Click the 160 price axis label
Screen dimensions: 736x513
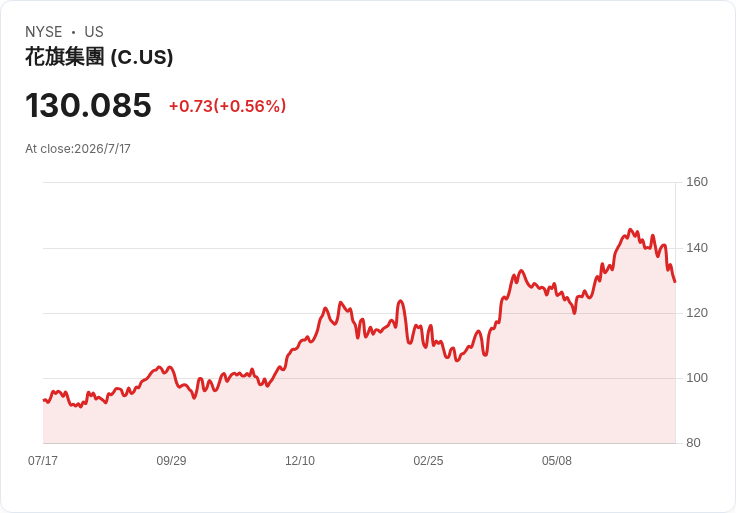point(697,182)
